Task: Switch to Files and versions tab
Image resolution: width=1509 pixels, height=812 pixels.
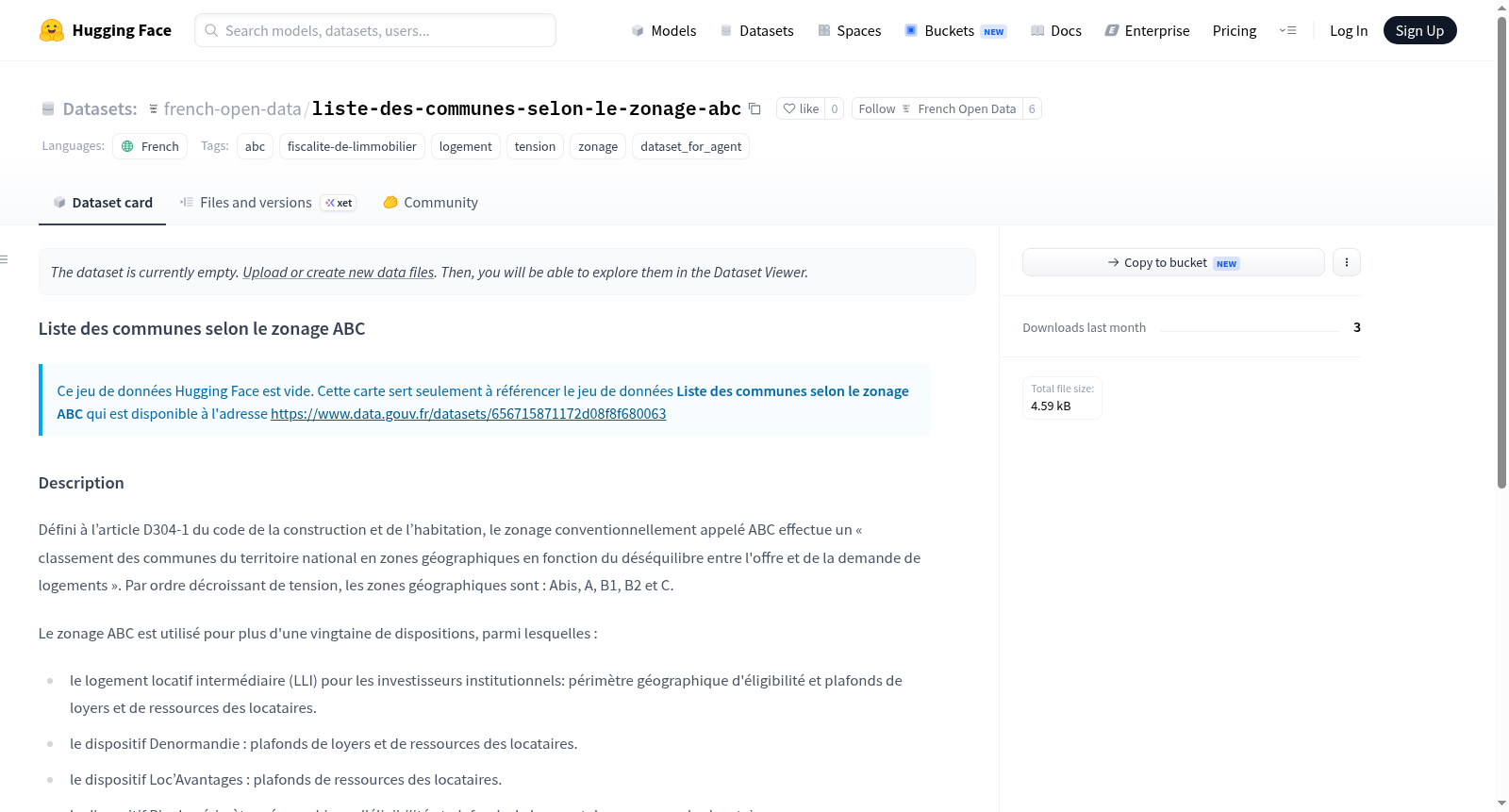Action: tap(268, 202)
